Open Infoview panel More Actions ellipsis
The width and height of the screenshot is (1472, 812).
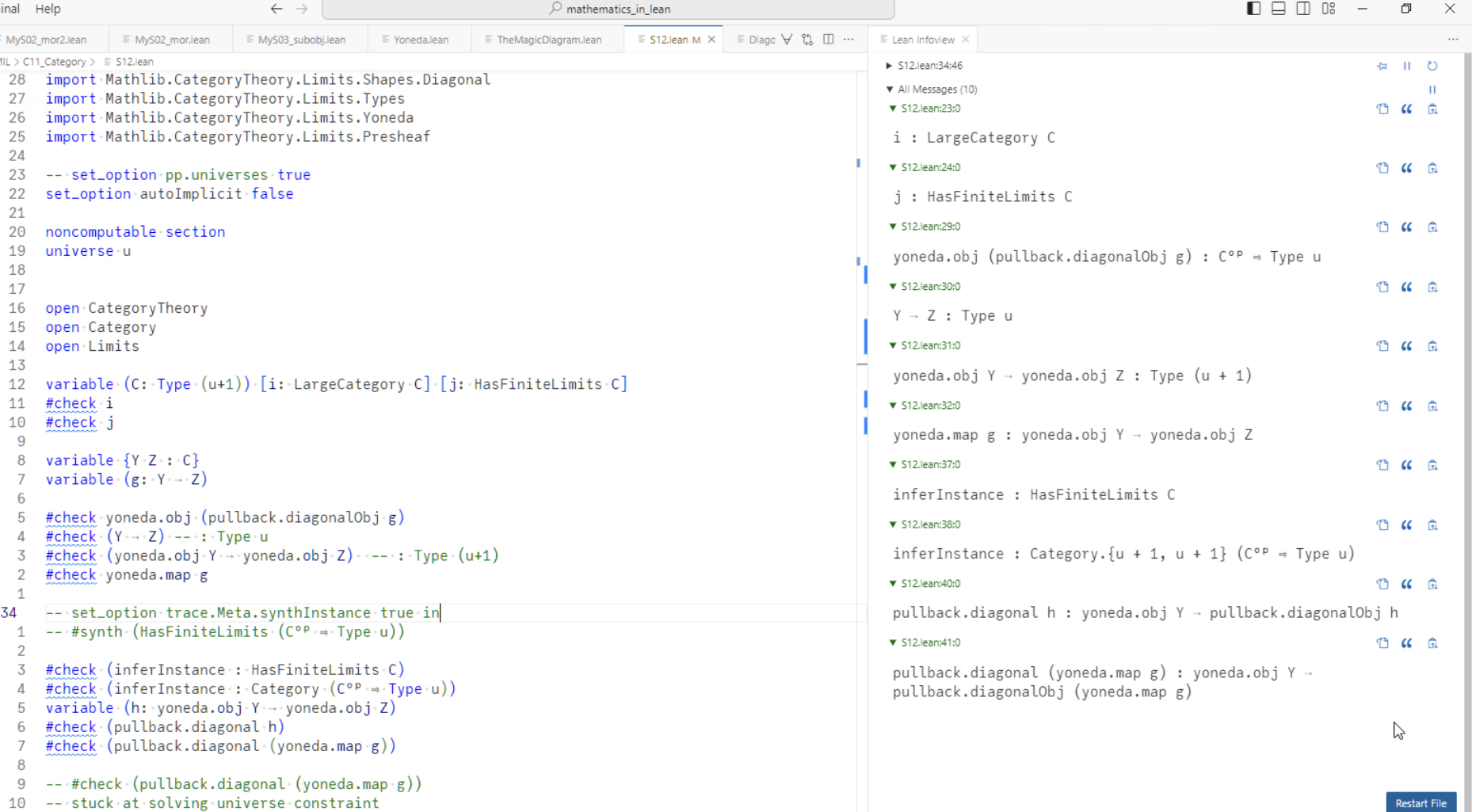pos(1452,40)
